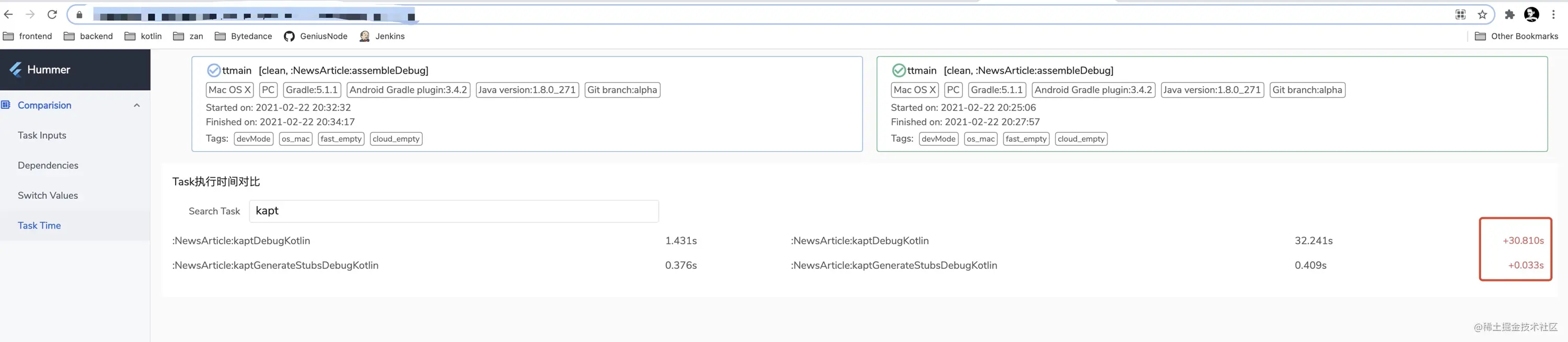Open the GeniusNode GitHub bookmark

(316, 37)
